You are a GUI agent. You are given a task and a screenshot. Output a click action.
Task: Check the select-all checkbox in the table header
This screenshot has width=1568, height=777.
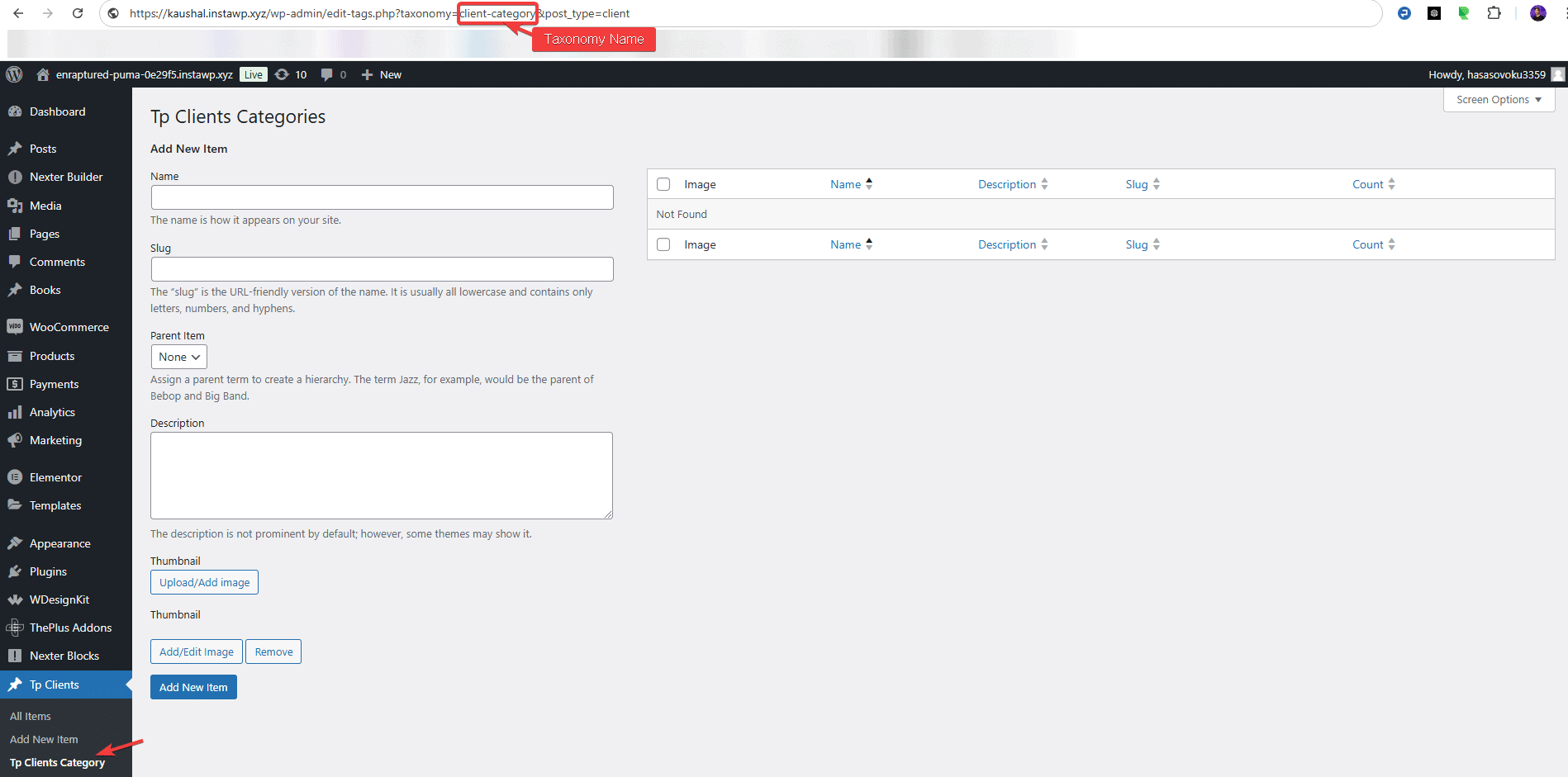click(x=663, y=183)
